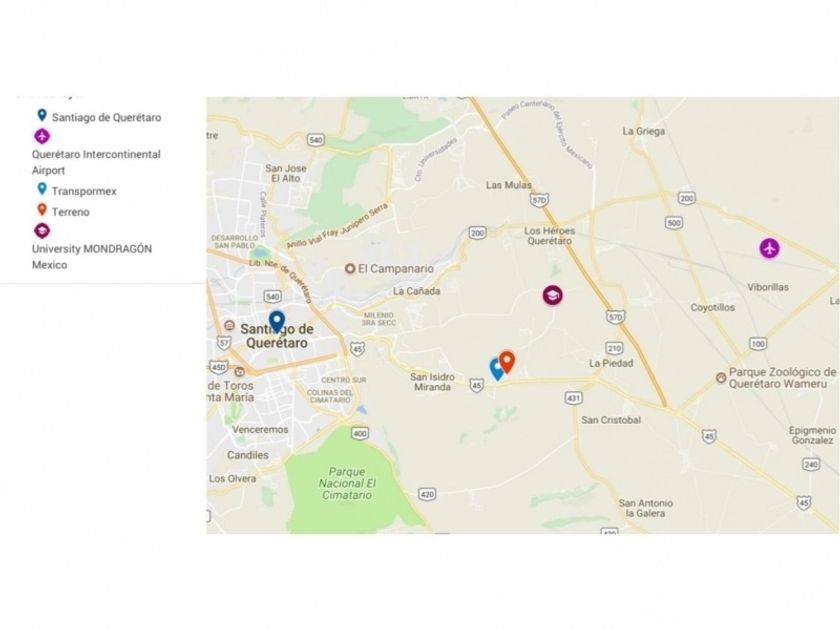Click the MILENIO 3RA SECC label

pos(379,319)
